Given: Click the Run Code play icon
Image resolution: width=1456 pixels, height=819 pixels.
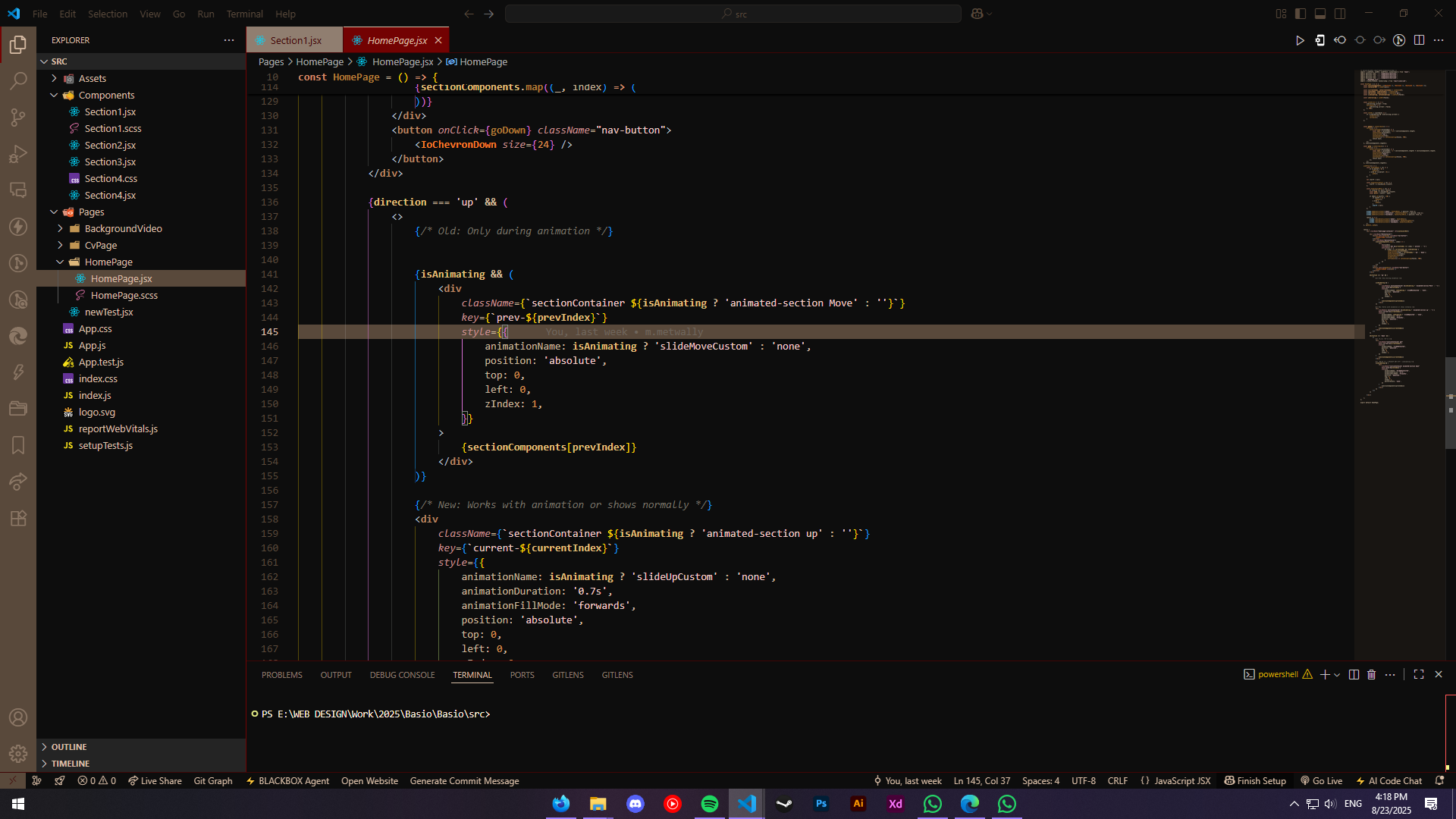Looking at the screenshot, I should (1300, 40).
